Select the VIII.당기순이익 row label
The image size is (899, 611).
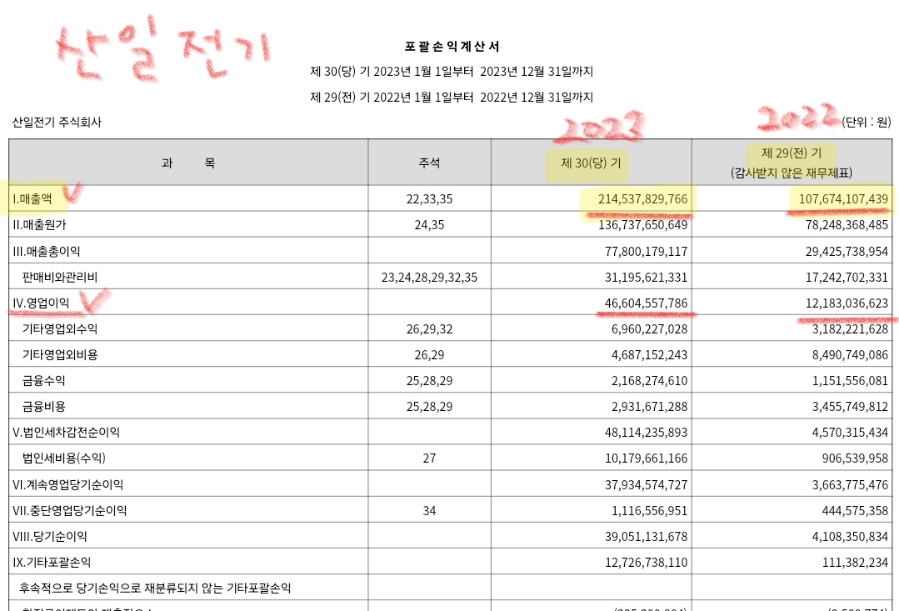pyautogui.click(x=50, y=536)
